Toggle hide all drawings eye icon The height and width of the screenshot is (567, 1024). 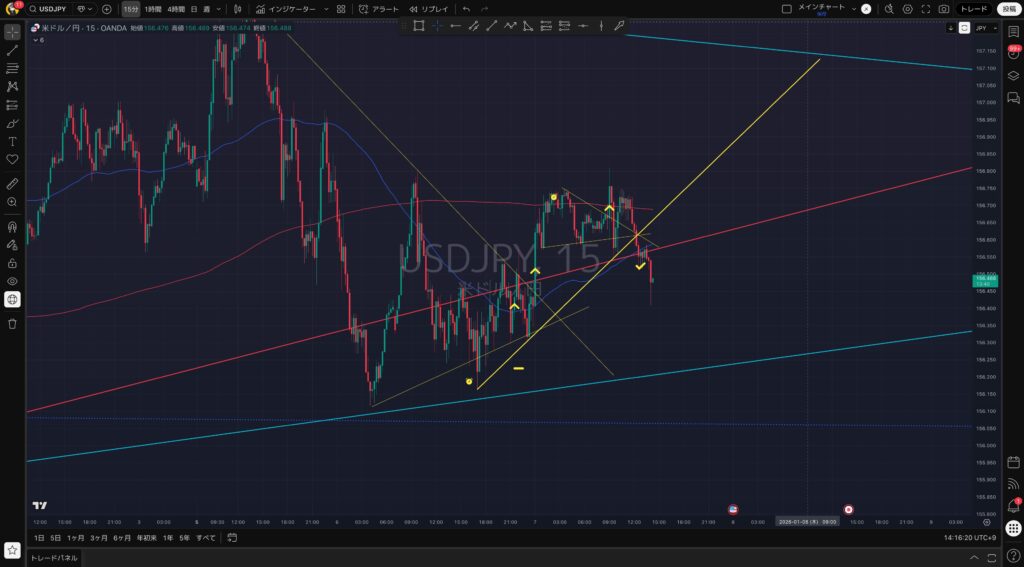click(x=12, y=282)
